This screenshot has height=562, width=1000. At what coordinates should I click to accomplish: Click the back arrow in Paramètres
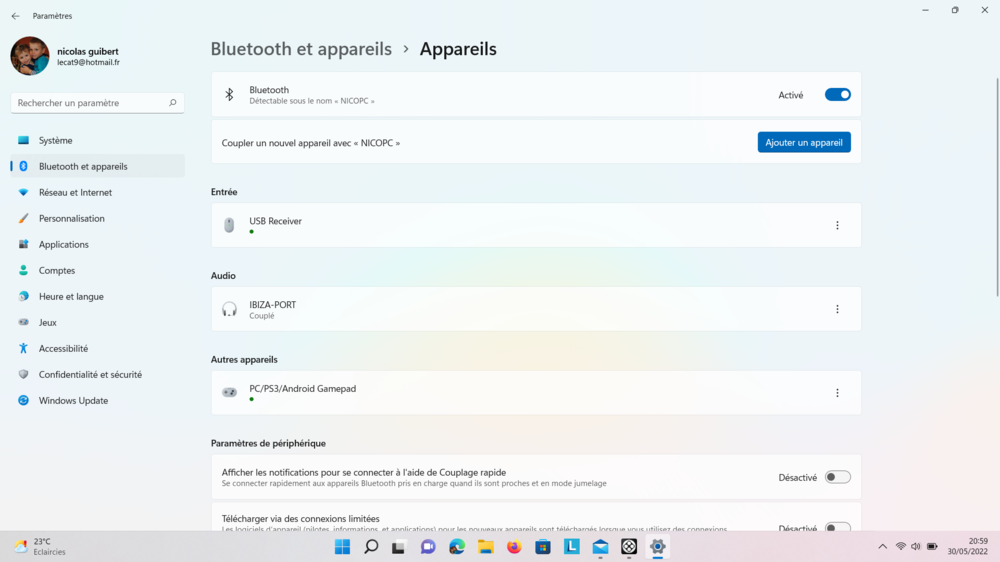[15, 16]
